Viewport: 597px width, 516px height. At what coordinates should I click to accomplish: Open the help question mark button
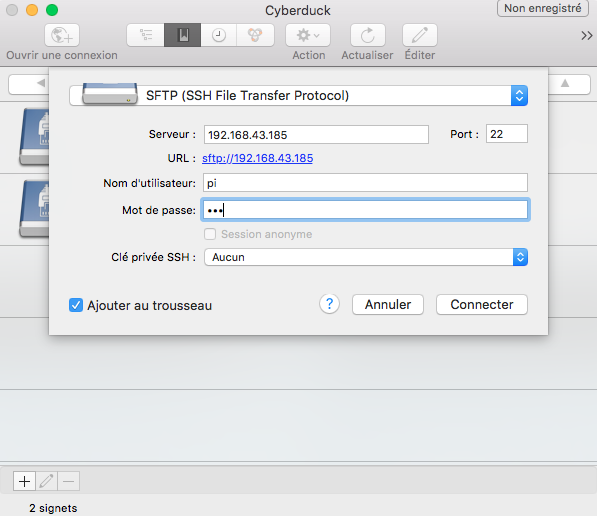click(x=329, y=304)
